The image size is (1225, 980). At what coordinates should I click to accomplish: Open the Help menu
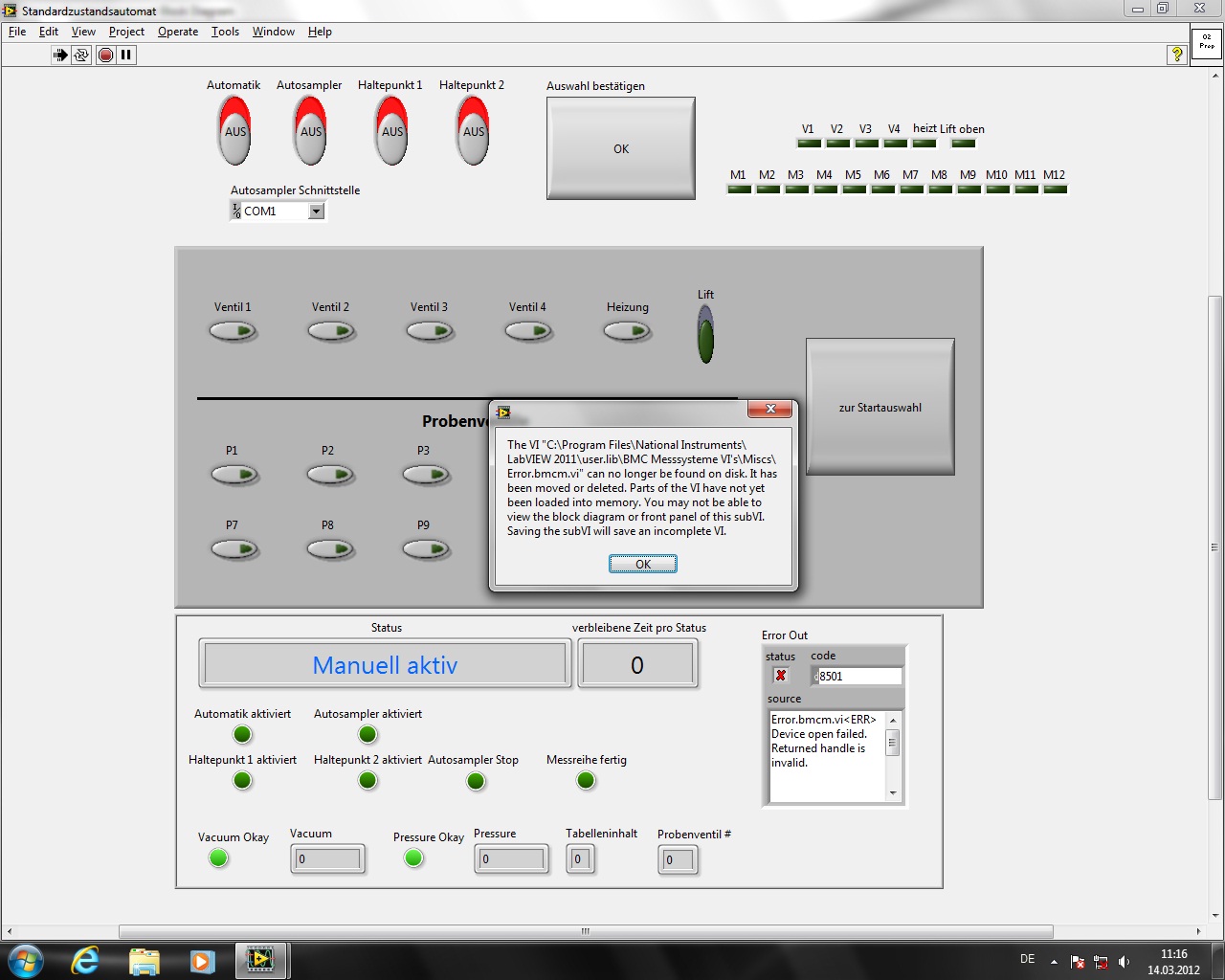click(x=320, y=32)
